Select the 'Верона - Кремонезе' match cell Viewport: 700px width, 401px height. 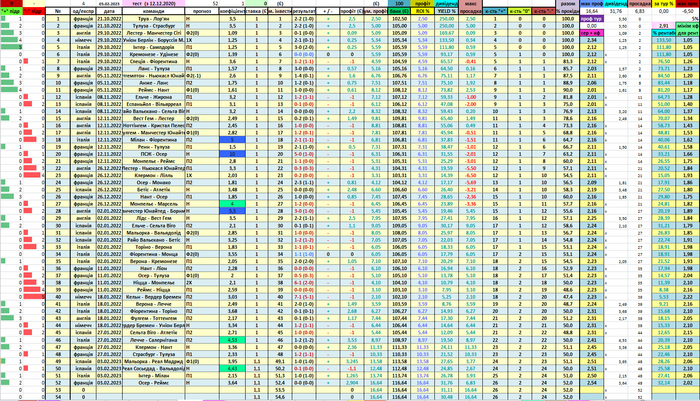click(154, 261)
